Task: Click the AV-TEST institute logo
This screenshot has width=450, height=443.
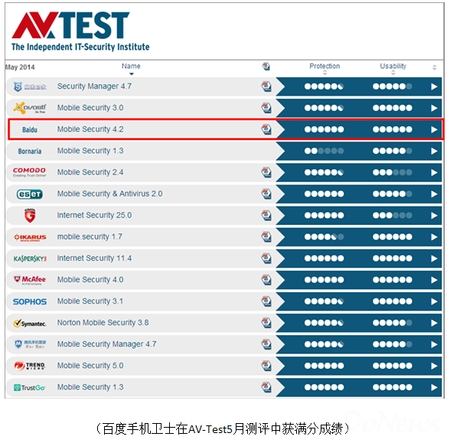Action: coord(80,31)
